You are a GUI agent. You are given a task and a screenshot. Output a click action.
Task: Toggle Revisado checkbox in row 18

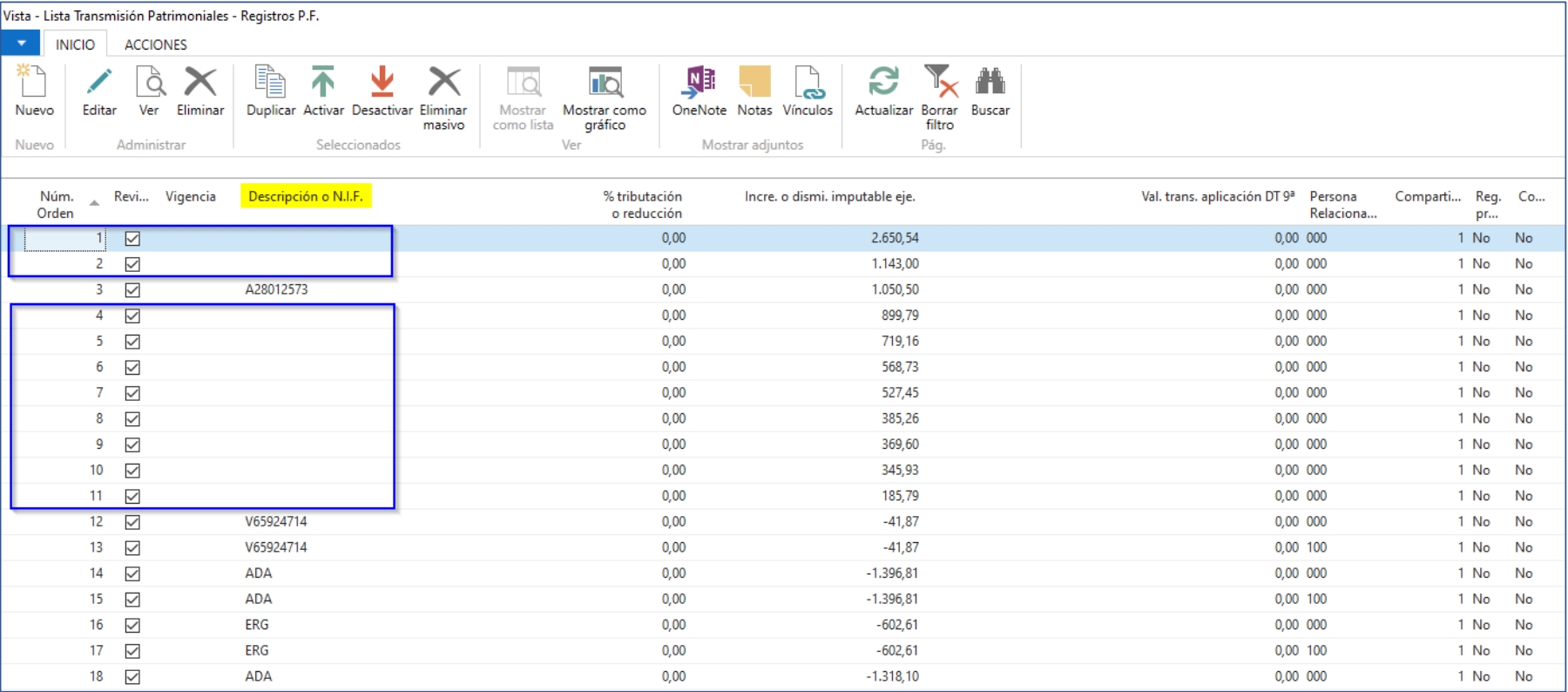tap(132, 676)
